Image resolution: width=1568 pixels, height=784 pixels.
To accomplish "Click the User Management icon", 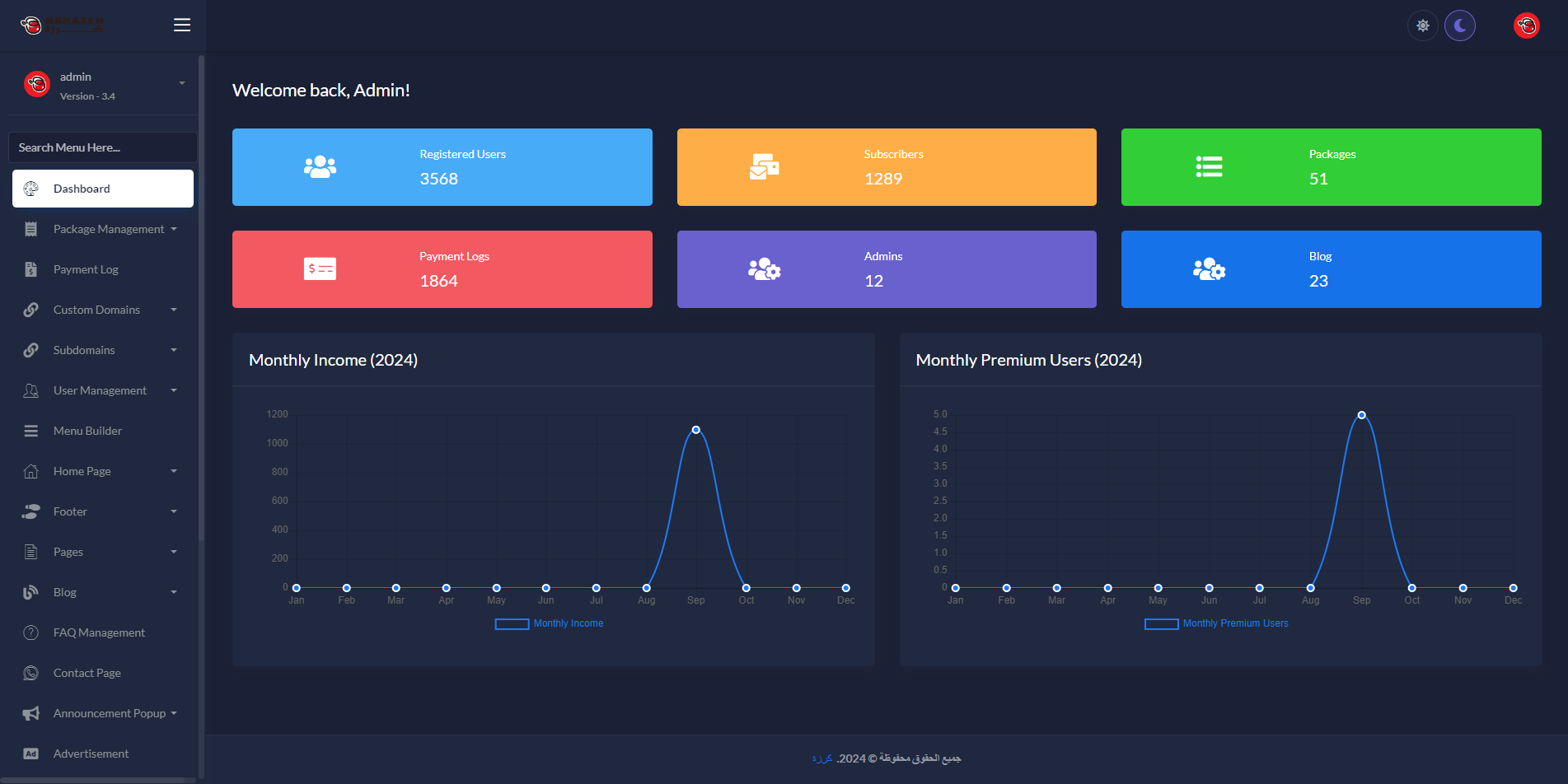I will pyautogui.click(x=31, y=390).
